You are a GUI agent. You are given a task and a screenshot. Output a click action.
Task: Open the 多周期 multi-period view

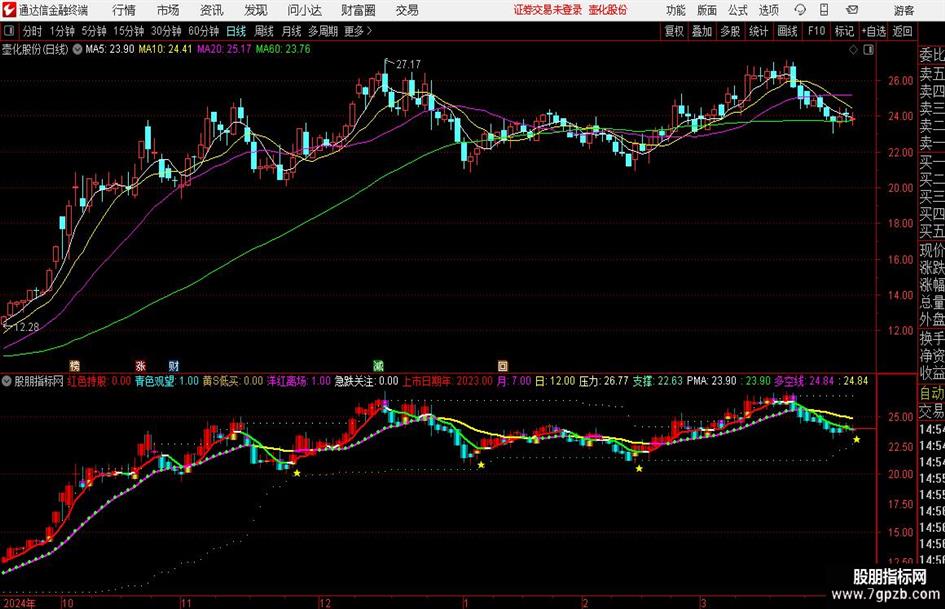tap(323, 31)
